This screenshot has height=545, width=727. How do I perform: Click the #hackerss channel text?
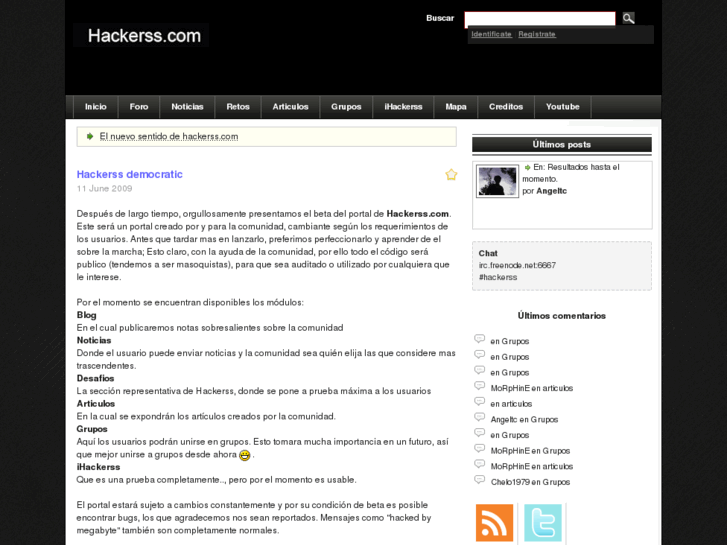(x=498, y=277)
